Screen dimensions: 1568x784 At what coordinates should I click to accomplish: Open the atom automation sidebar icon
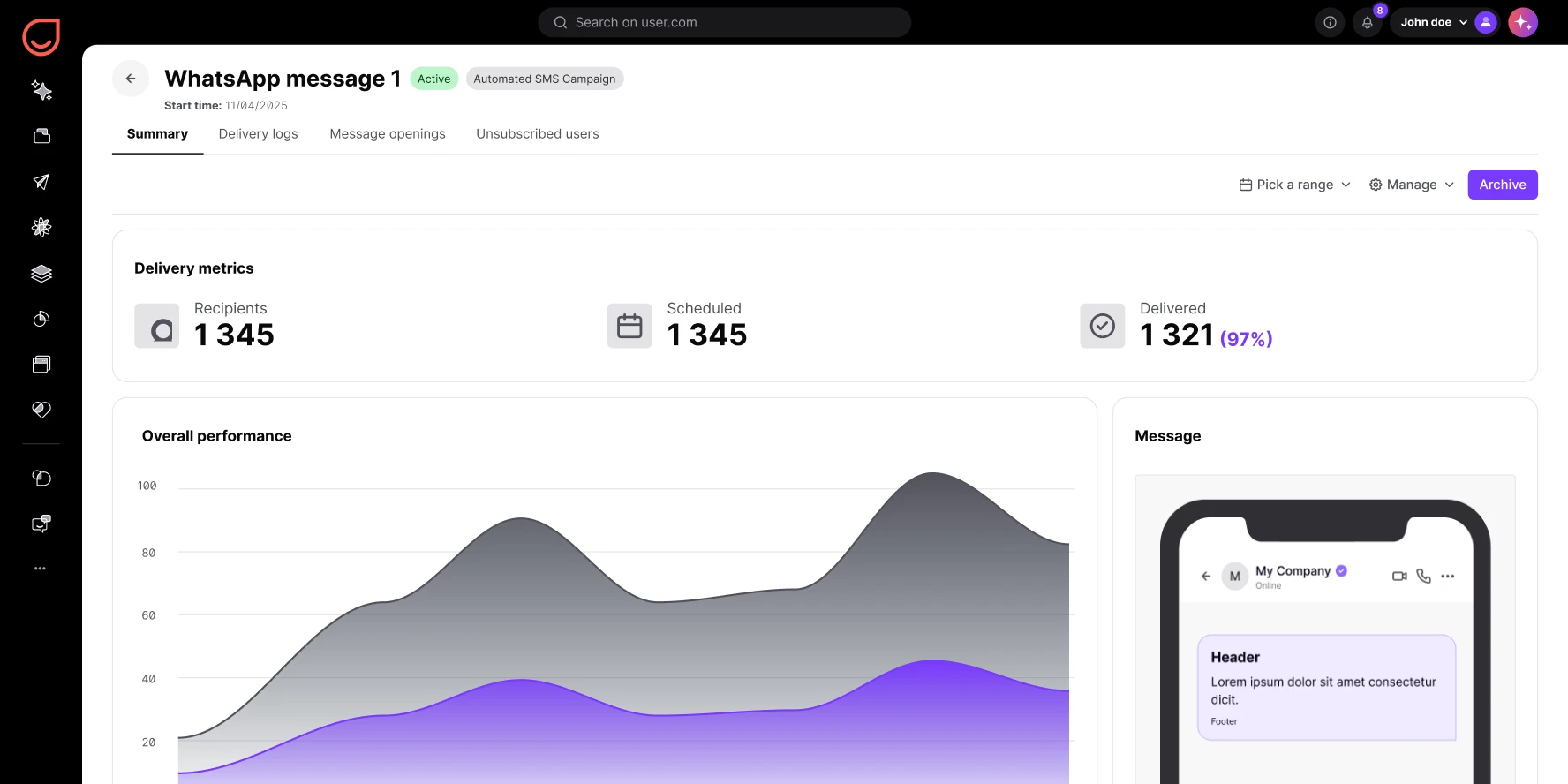click(41, 227)
